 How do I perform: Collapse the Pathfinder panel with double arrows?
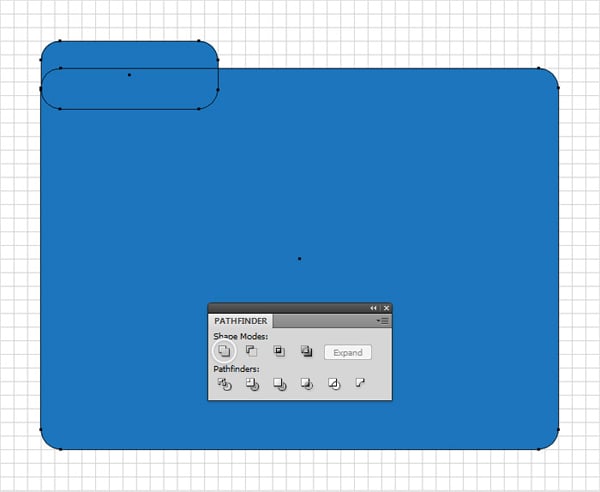[x=373, y=308]
